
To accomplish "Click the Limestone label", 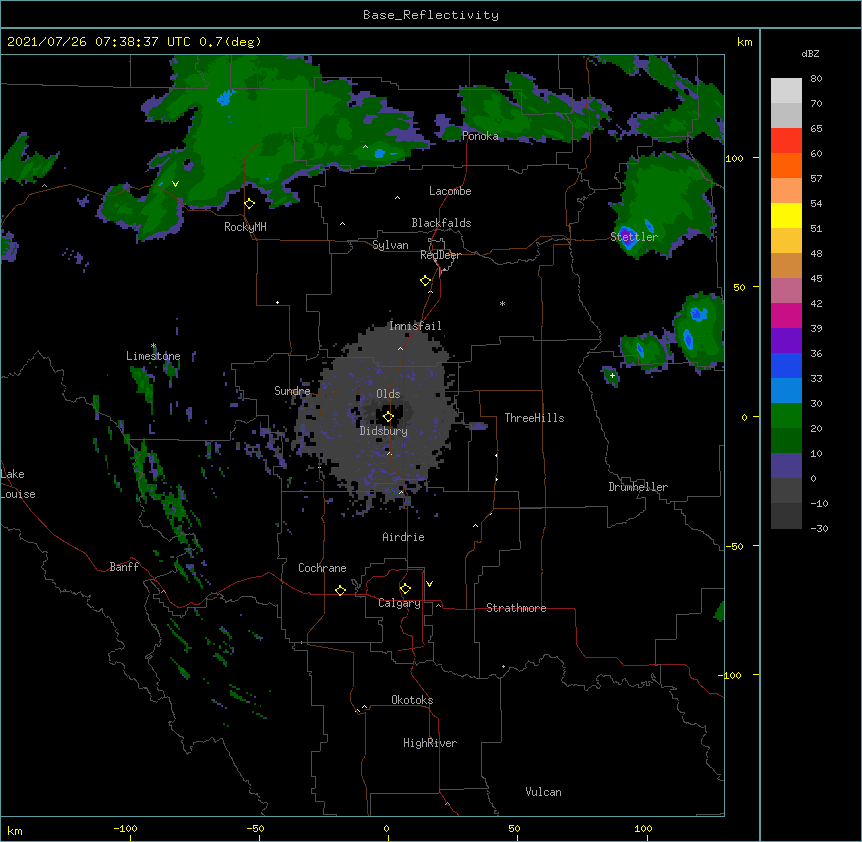I will click(x=153, y=356).
